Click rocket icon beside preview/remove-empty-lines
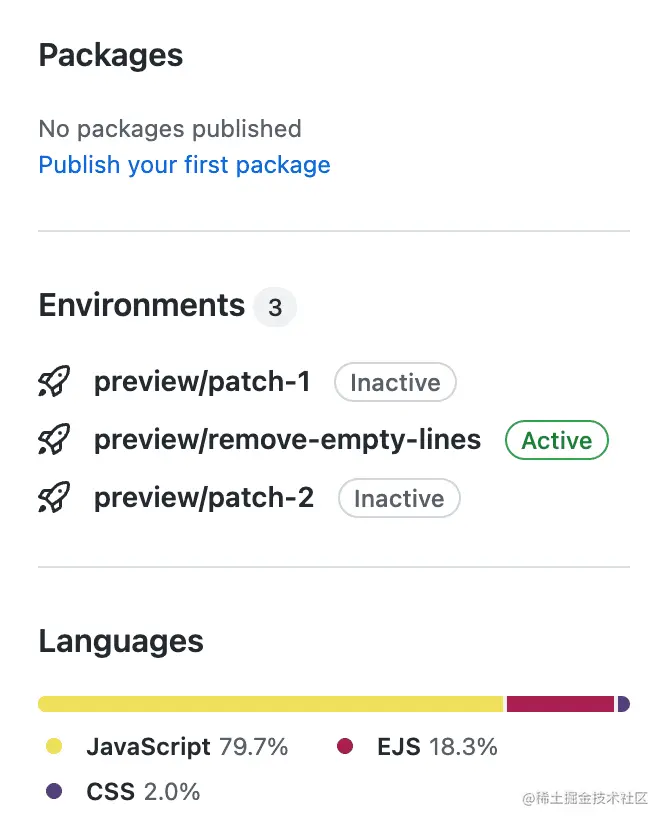 coord(54,440)
